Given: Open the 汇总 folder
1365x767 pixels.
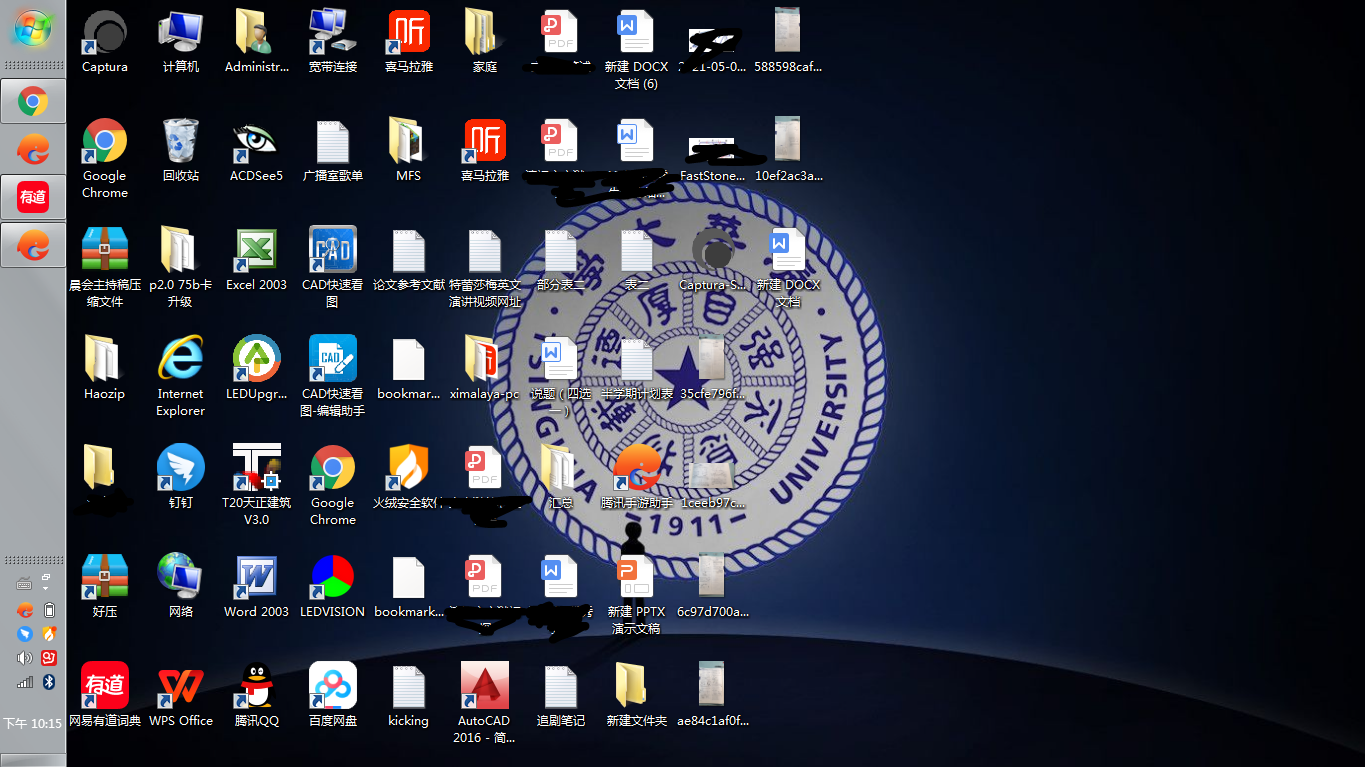Looking at the screenshot, I should [561, 478].
